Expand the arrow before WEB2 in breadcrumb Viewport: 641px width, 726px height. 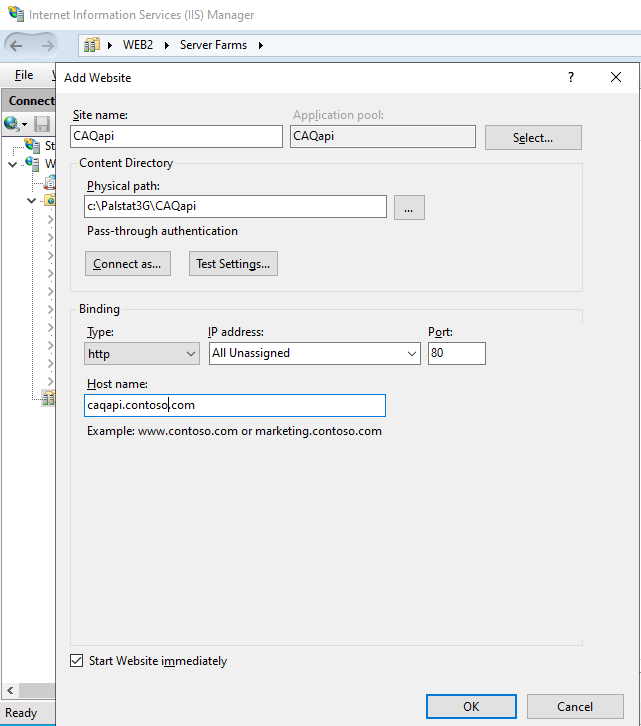pyautogui.click(x=110, y=45)
